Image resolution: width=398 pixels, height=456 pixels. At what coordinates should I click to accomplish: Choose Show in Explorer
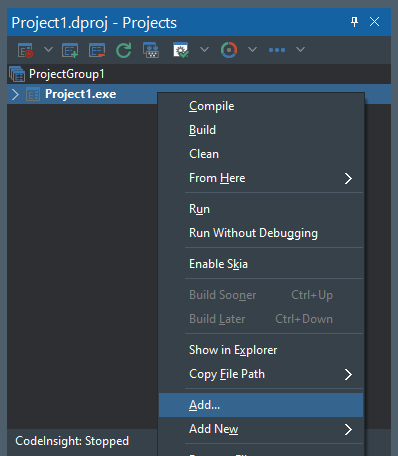pos(261,350)
